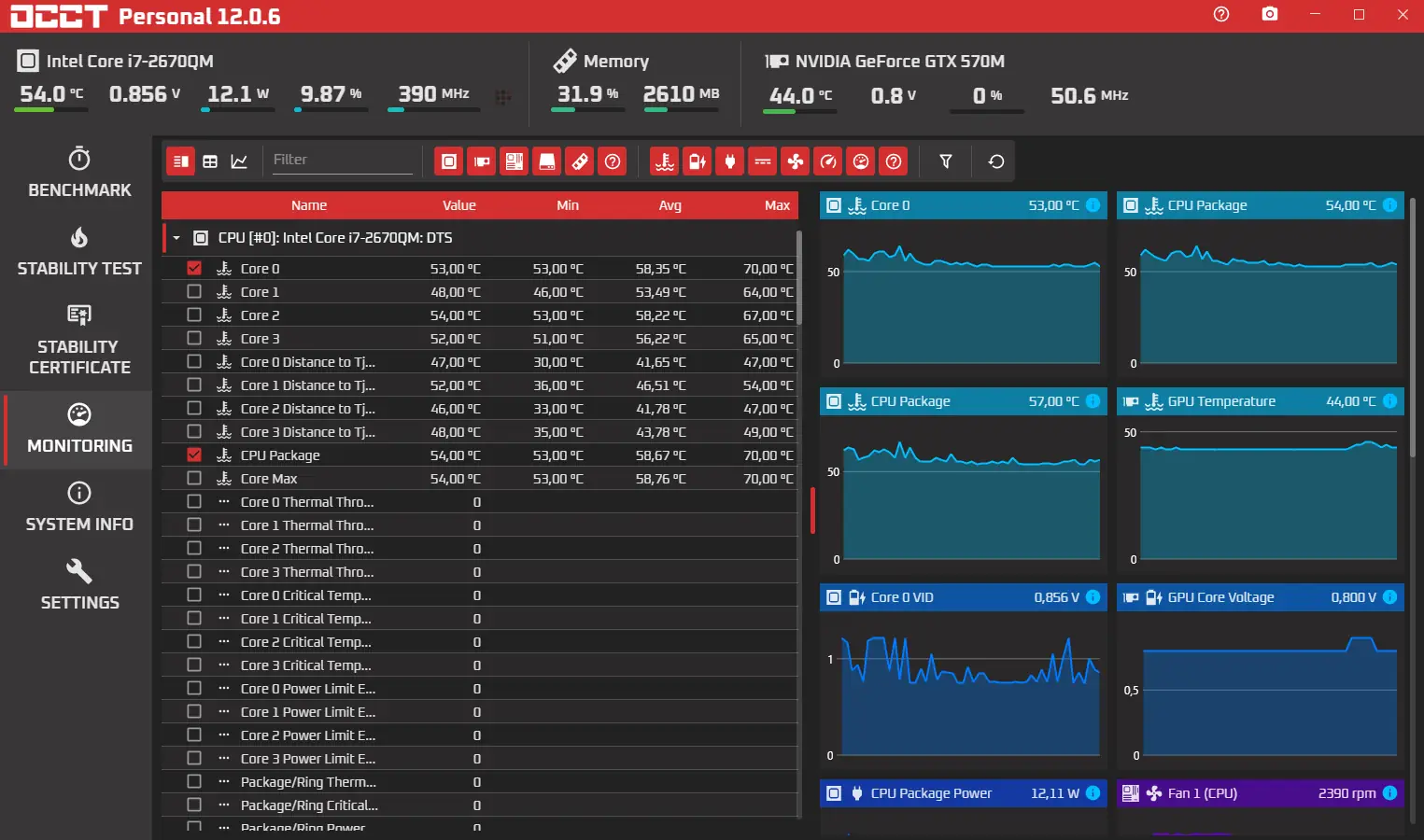
Task: Toggle the memory stick hardware filter icon
Action: [x=580, y=161]
